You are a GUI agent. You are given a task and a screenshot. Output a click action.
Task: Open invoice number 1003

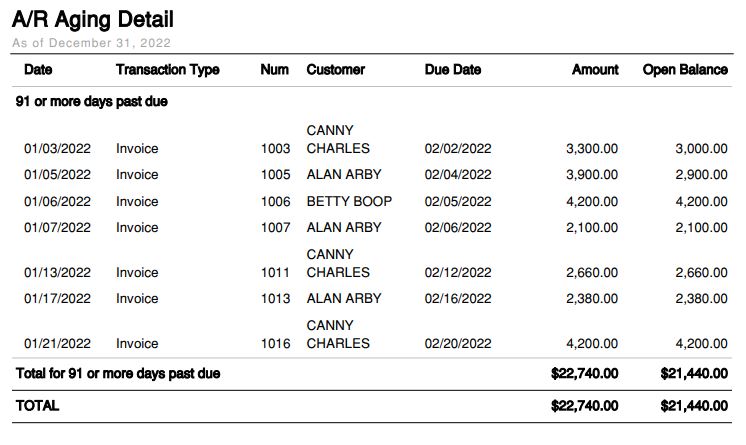(275, 149)
